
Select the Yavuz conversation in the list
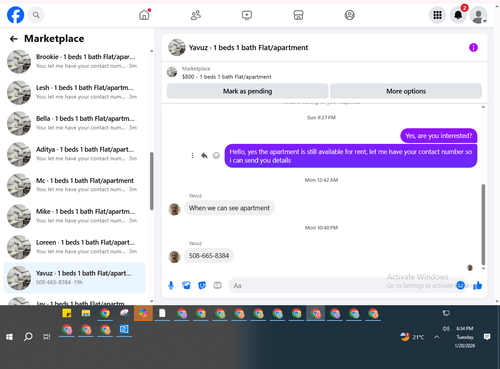[74, 278]
